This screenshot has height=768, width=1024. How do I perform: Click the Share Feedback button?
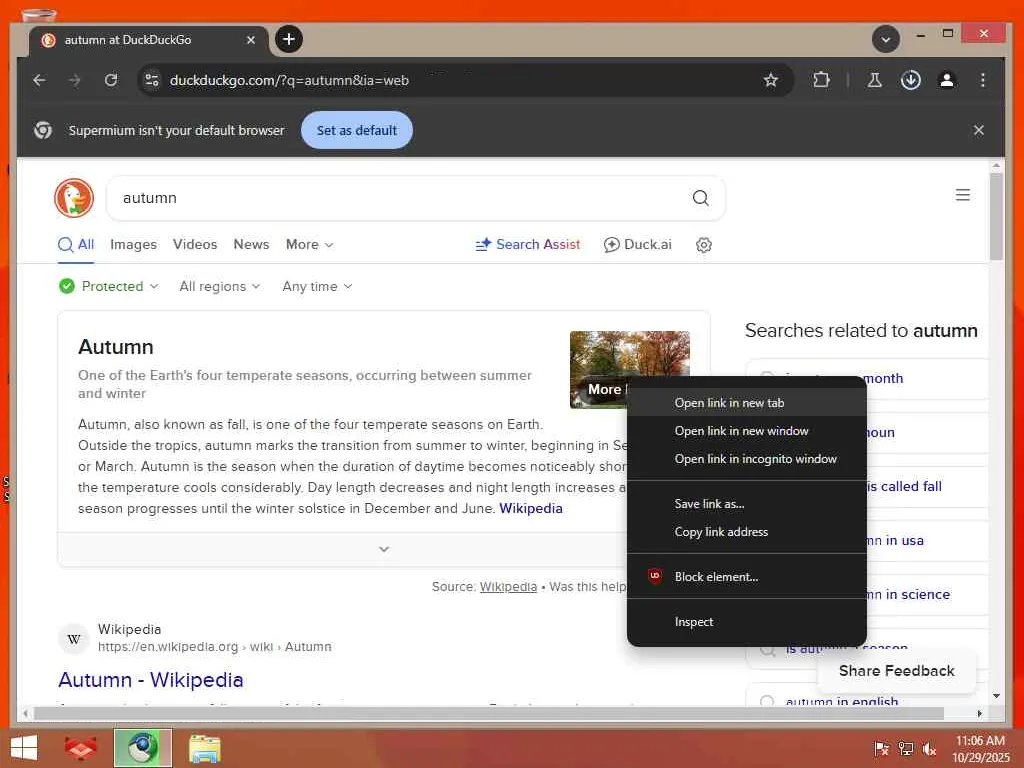coord(896,671)
